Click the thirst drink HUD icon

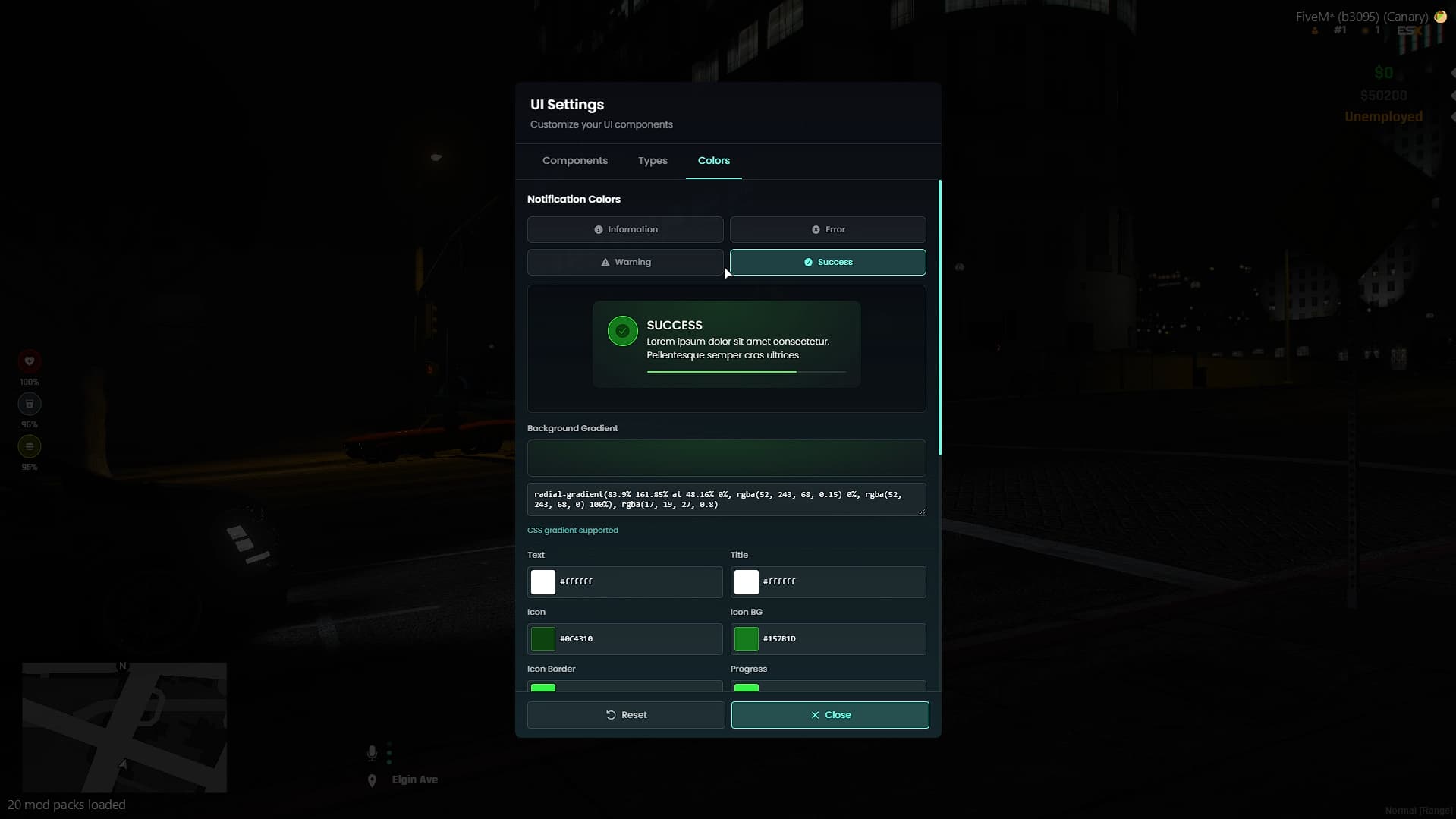pyautogui.click(x=29, y=403)
